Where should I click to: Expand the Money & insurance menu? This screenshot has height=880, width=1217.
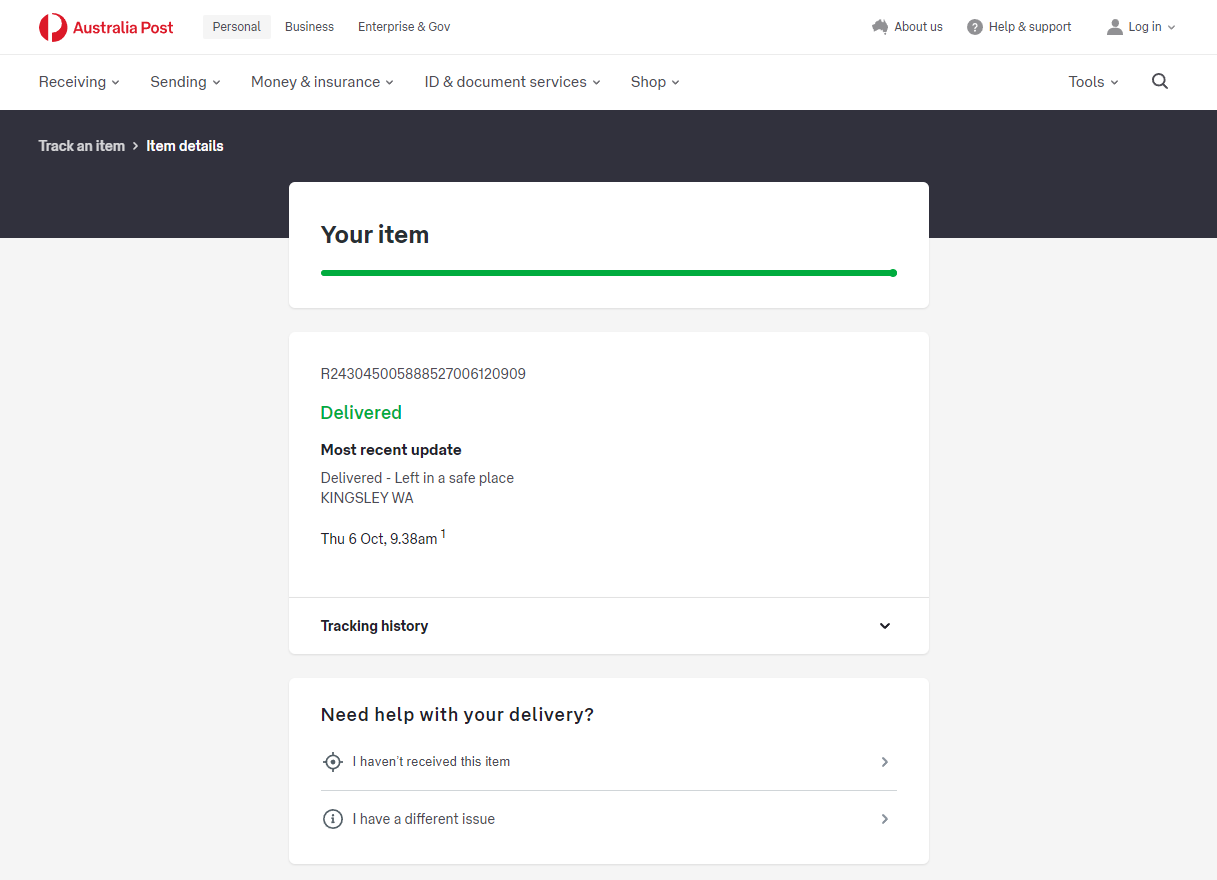(322, 82)
